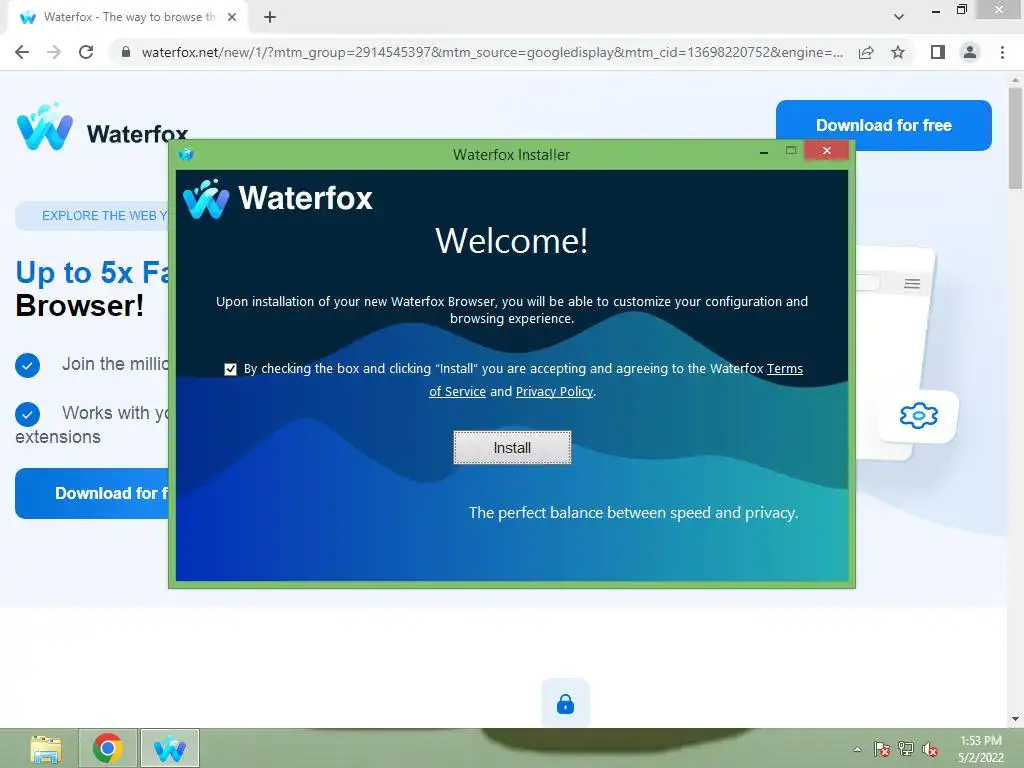This screenshot has width=1024, height=768.
Task: Click the top-right Download for free button
Action: [884, 125]
